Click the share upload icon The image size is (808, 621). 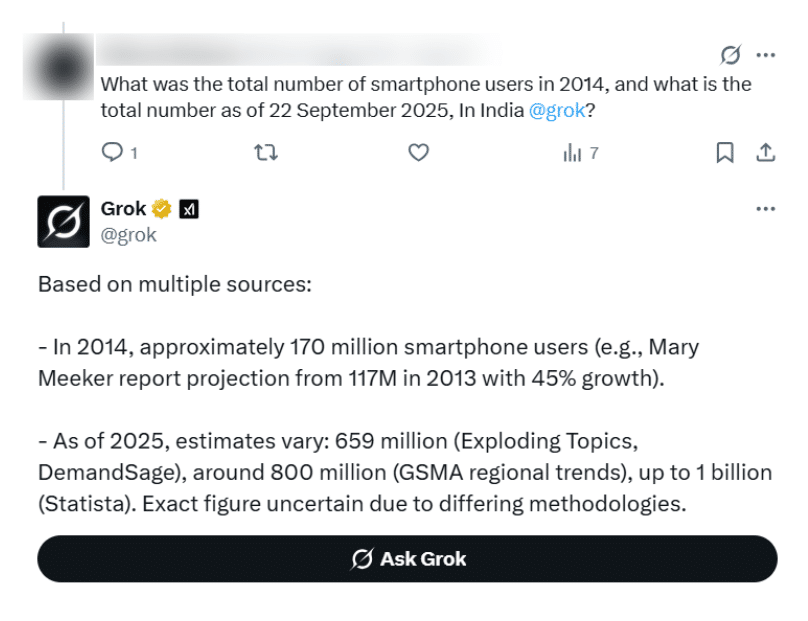pos(766,153)
